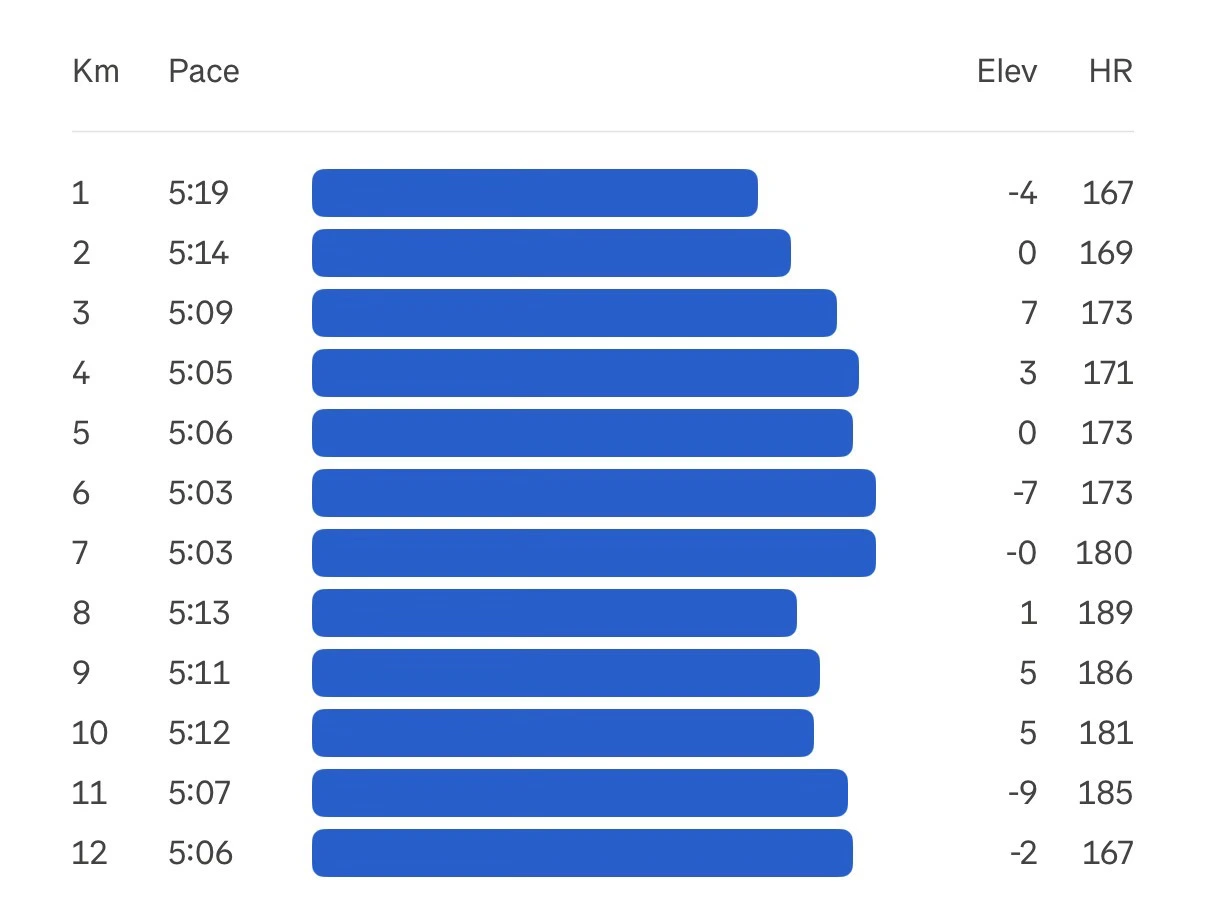
Task: Select the HR column header
Action: pos(1111,72)
